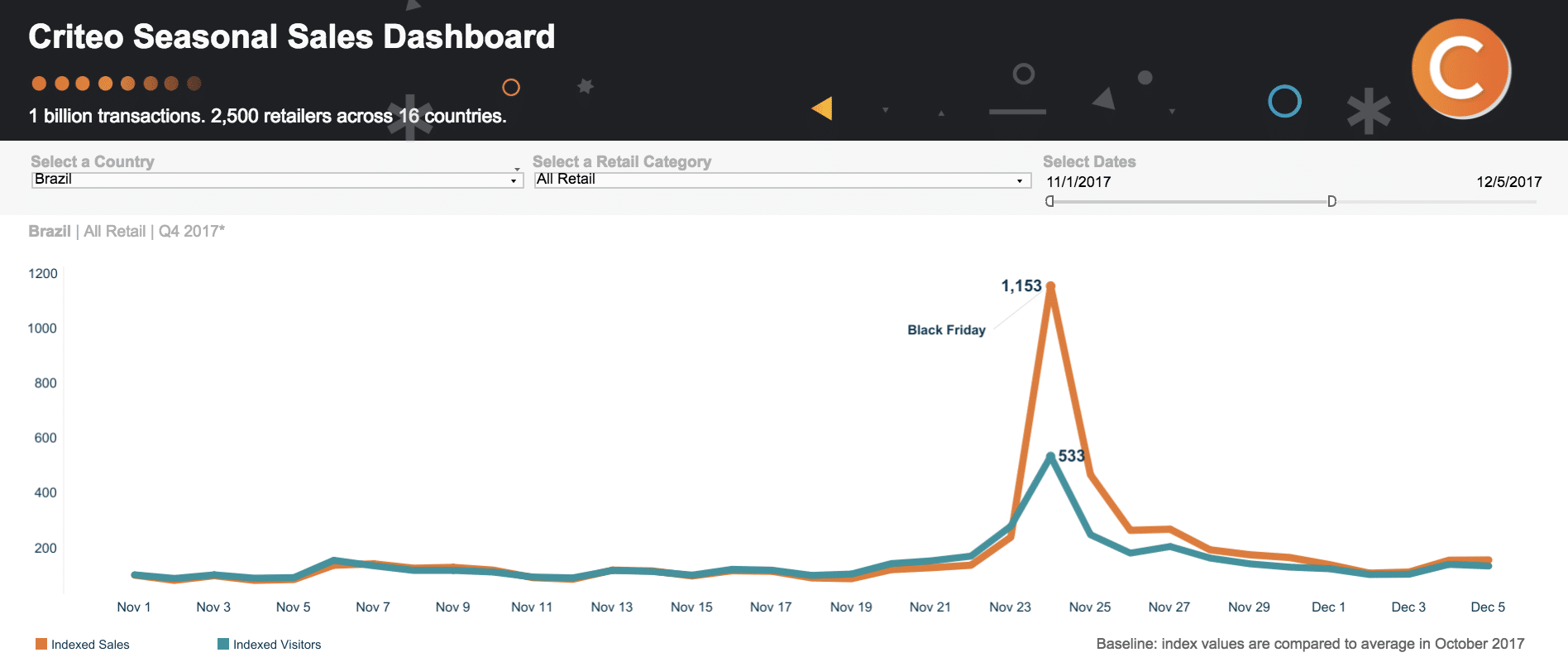Select the Indexed Visitors legend label
This screenshot has width=1568, height=667.
coord(277,645)
